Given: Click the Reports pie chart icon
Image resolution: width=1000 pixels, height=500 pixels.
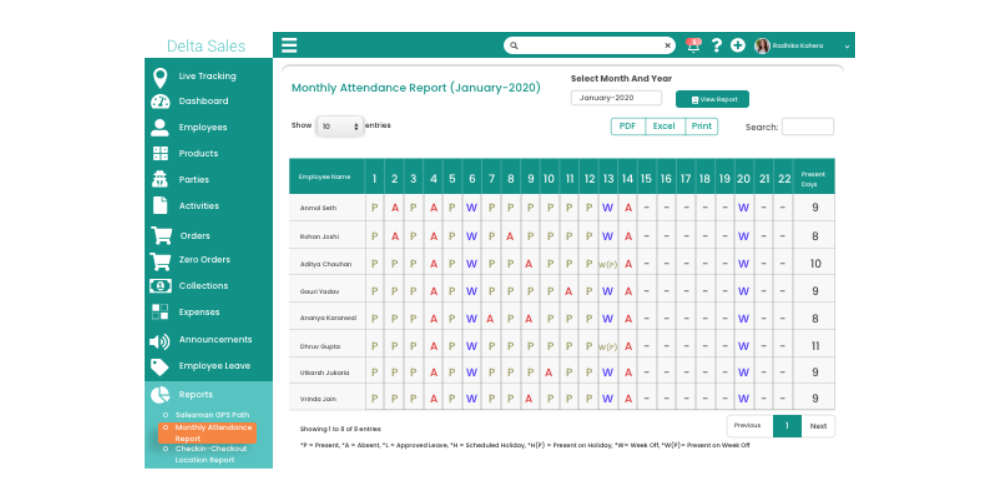Looking at the screenshot, I should point(160,395).
